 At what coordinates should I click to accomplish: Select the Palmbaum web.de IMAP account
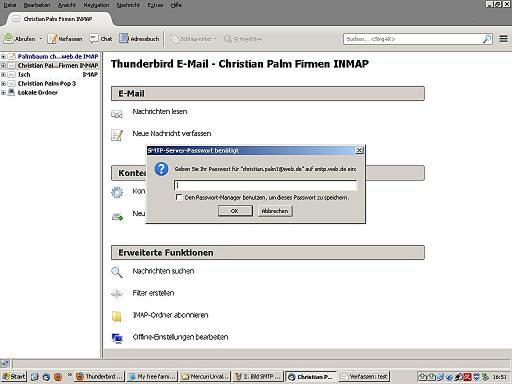tap(58, 57)
